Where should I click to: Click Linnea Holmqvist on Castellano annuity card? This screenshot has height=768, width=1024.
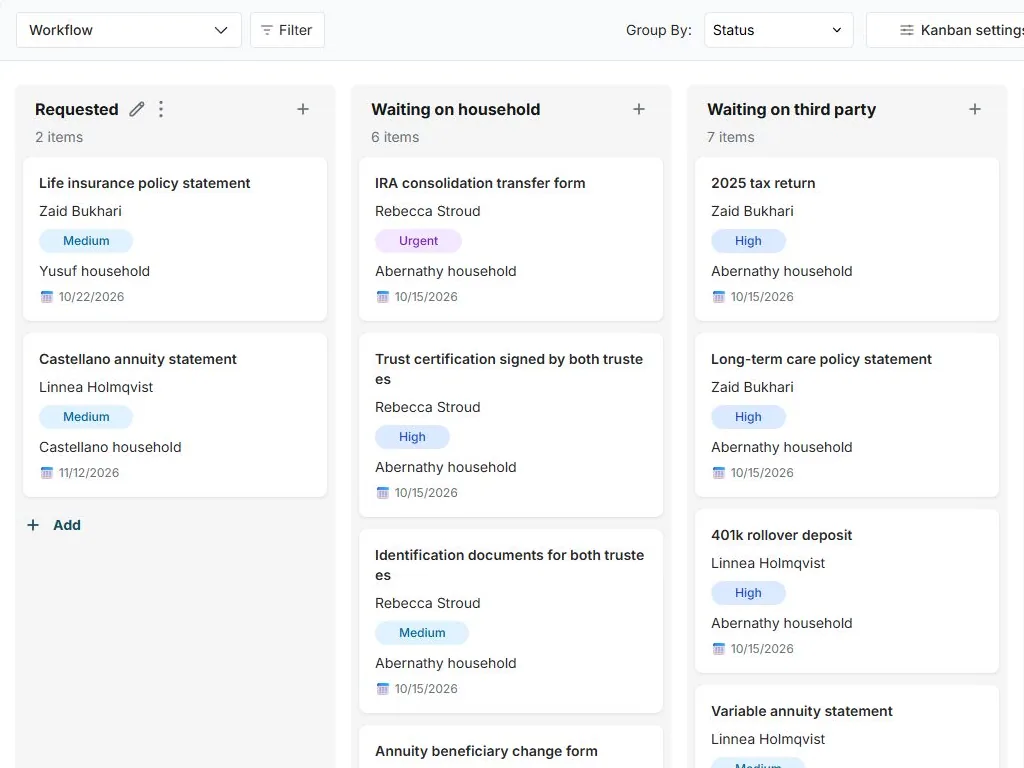96,387
